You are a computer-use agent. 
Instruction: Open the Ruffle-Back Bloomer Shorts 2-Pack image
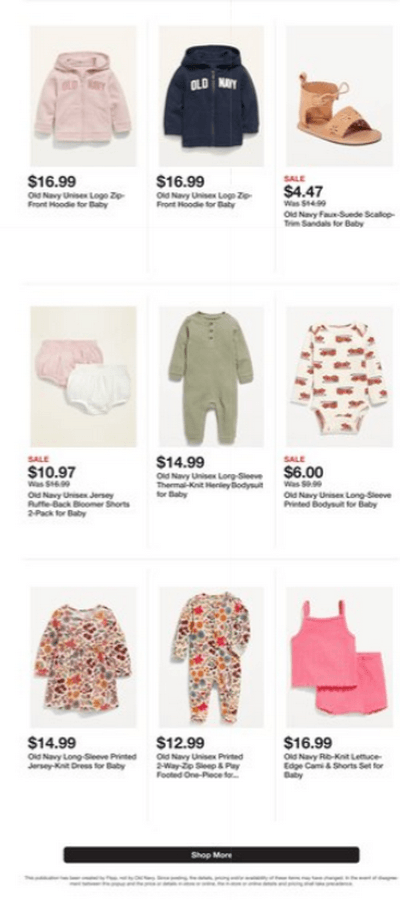[83, 377]
